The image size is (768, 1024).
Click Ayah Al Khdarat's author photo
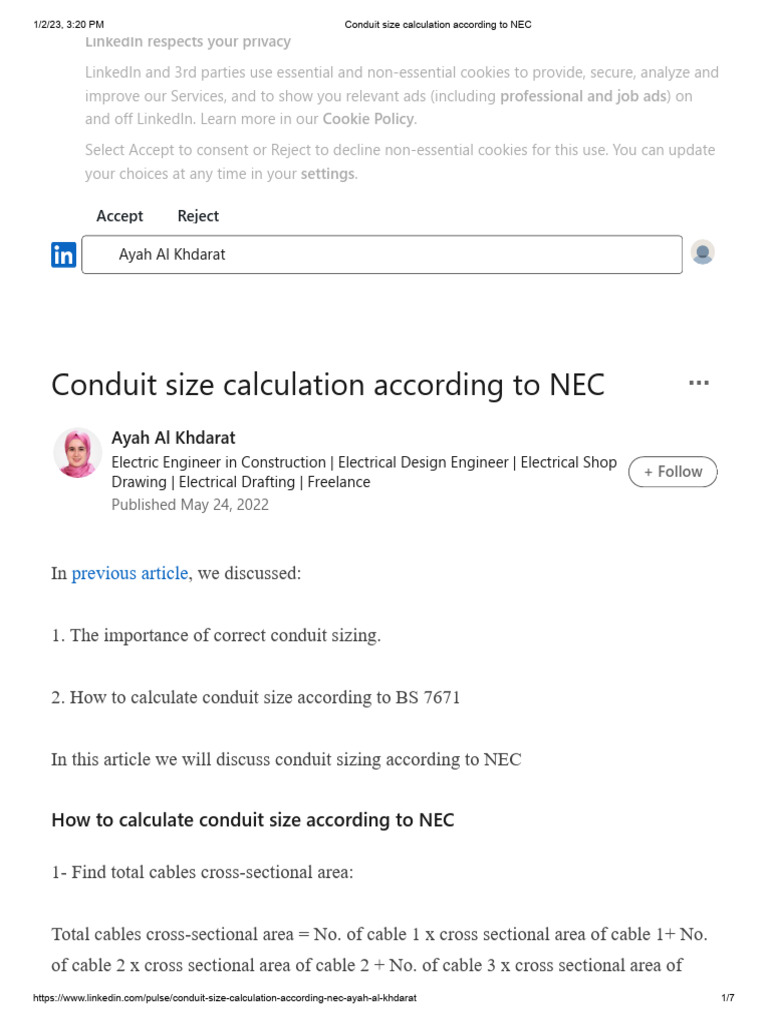[78, 453]
